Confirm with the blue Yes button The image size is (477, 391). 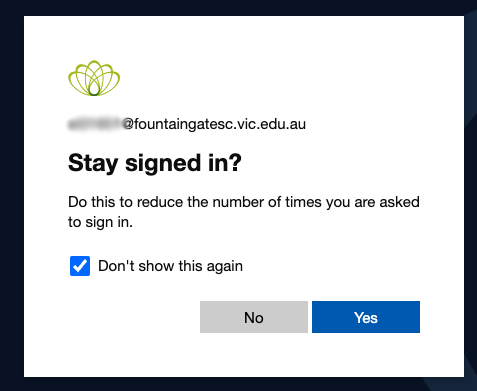click(366, 317)
